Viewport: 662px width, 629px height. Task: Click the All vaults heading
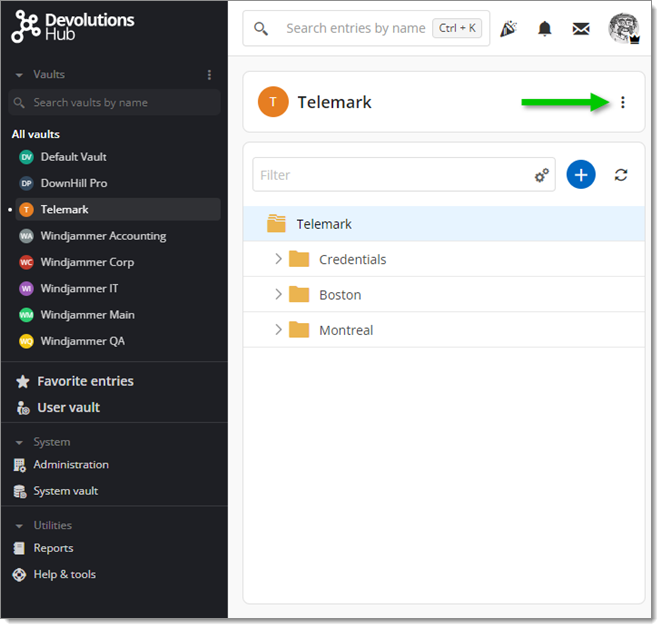click(x=36, y=134)
